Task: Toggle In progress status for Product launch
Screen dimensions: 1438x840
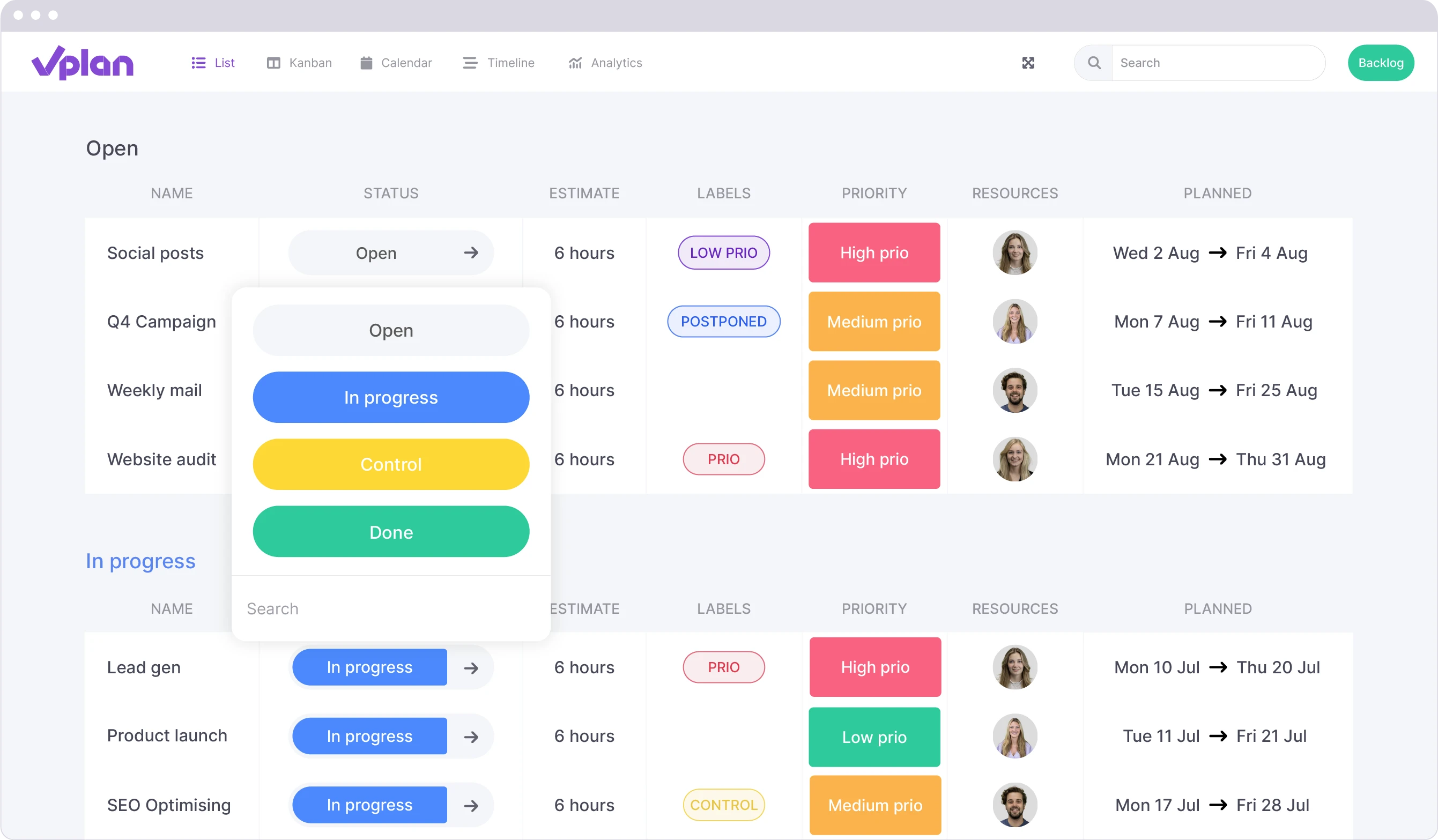Action: click(369, 735)
